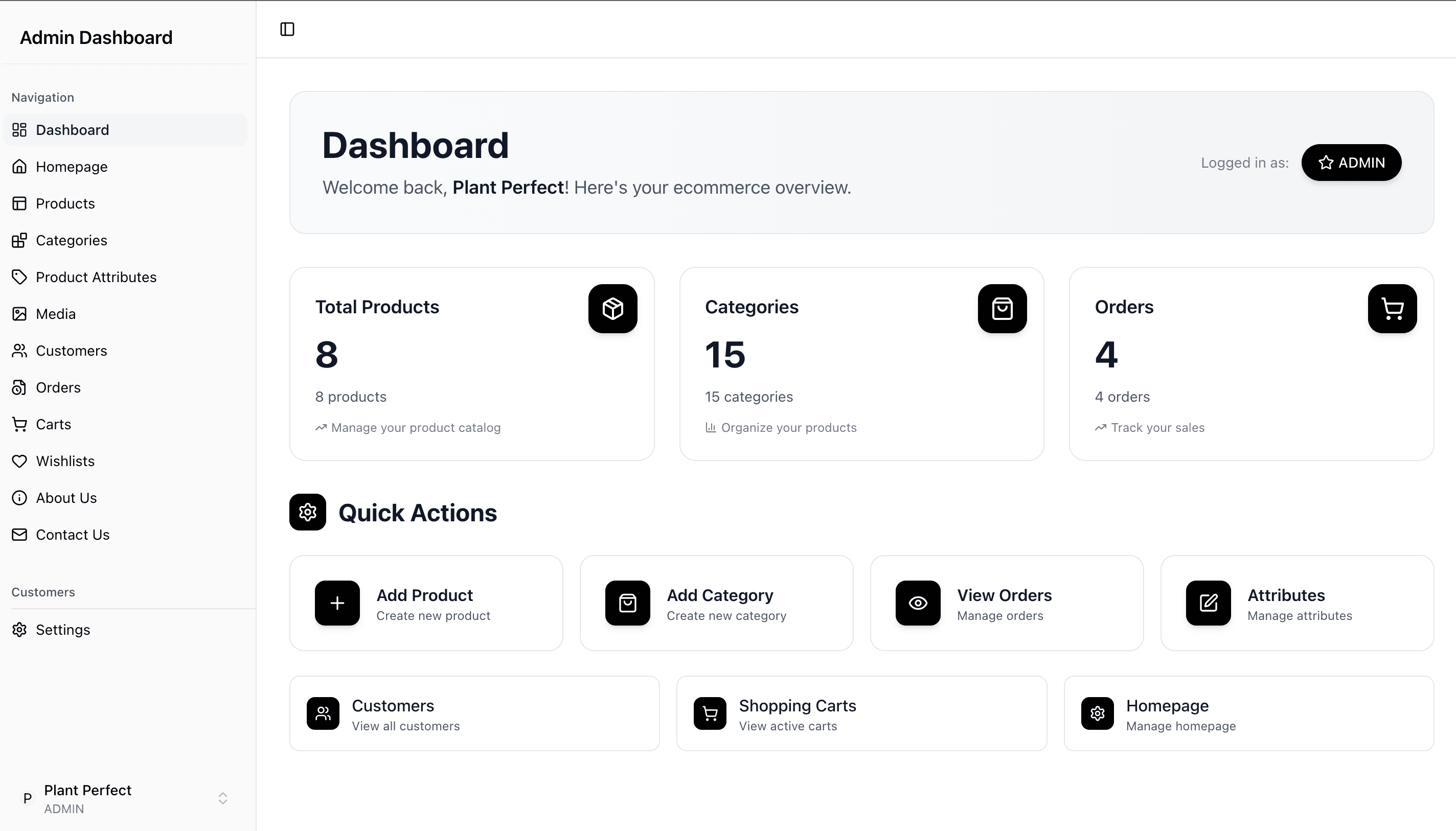
Task: Click the Attributes quick action title
Action: 1286,595
